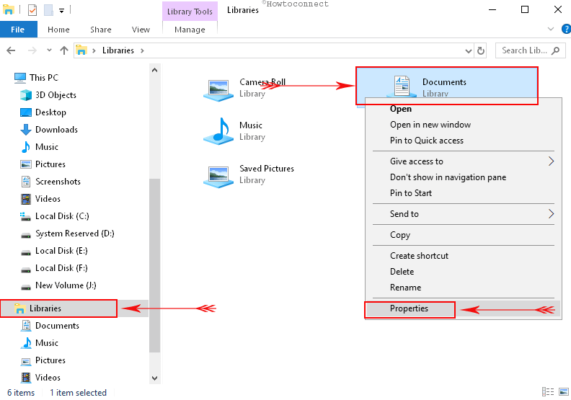Image resolution: width=571 pixels, height=400 pixels.
Task: Open the address bar history dropdown
Action: [468, 51]
